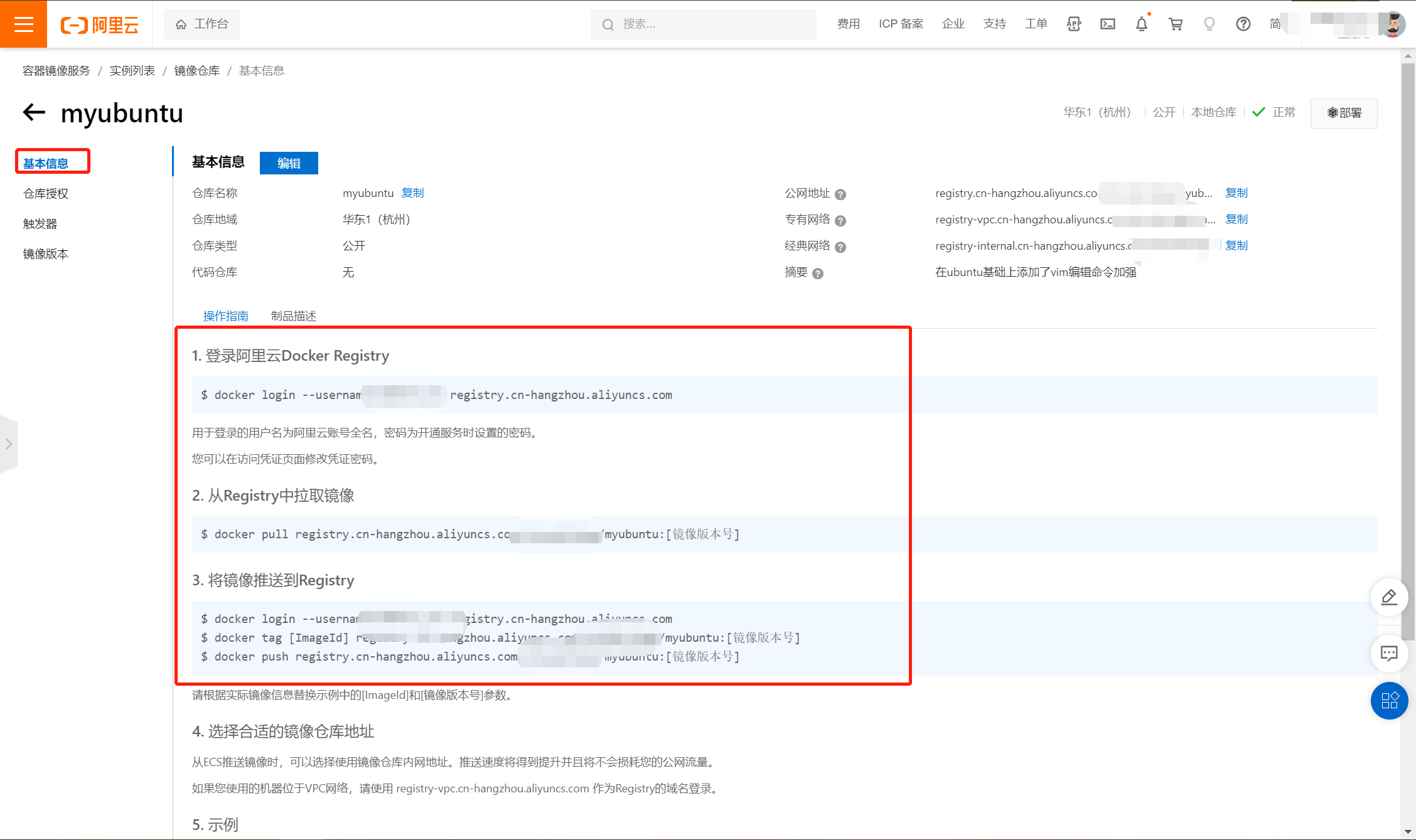This screenshot has height=840, width=1416.
Task: Go to 镜像仓库 breadcrumb
Action: tap(197, 70)
